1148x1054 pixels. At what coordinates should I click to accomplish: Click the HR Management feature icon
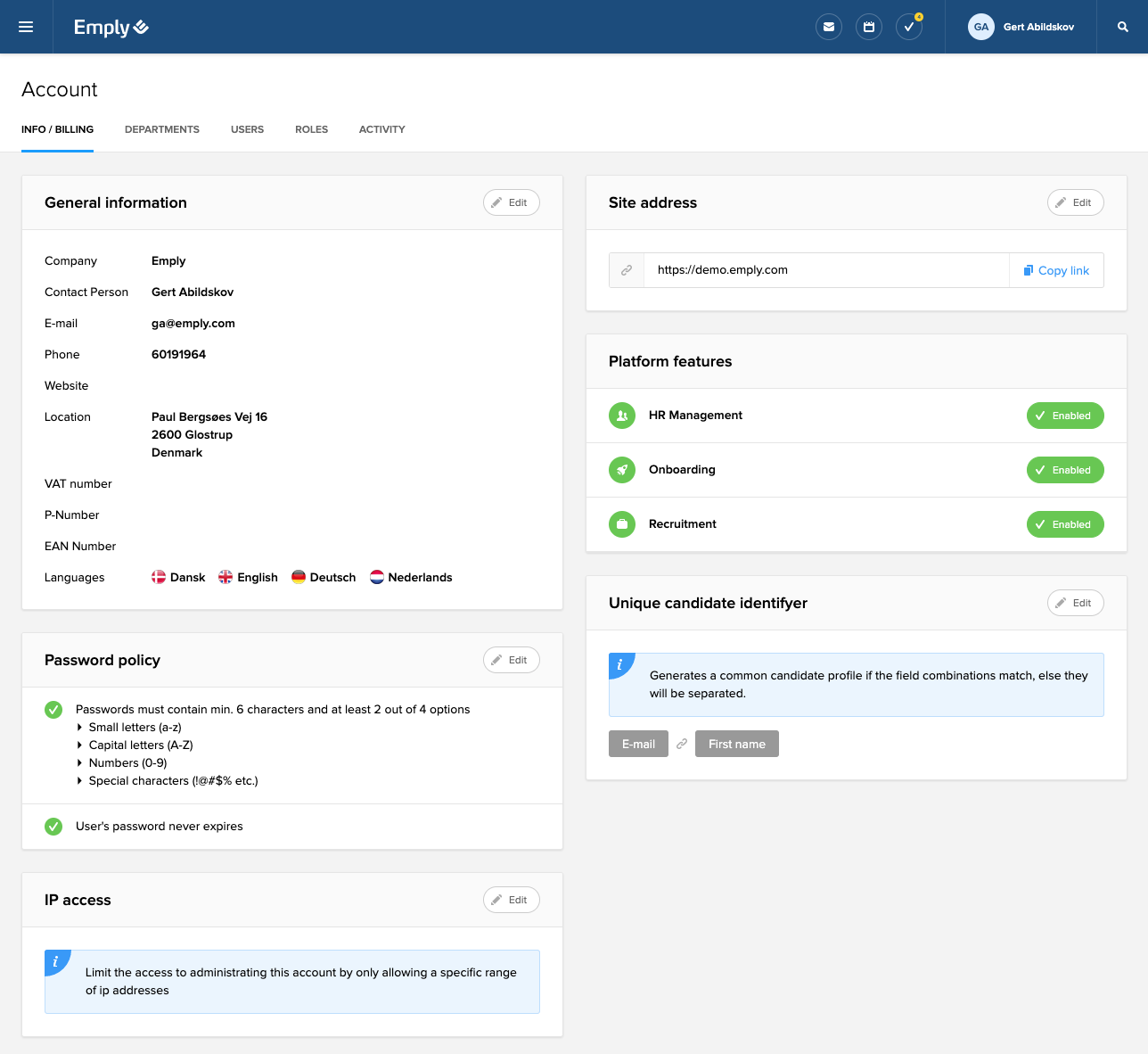click(x=622, y=416)
